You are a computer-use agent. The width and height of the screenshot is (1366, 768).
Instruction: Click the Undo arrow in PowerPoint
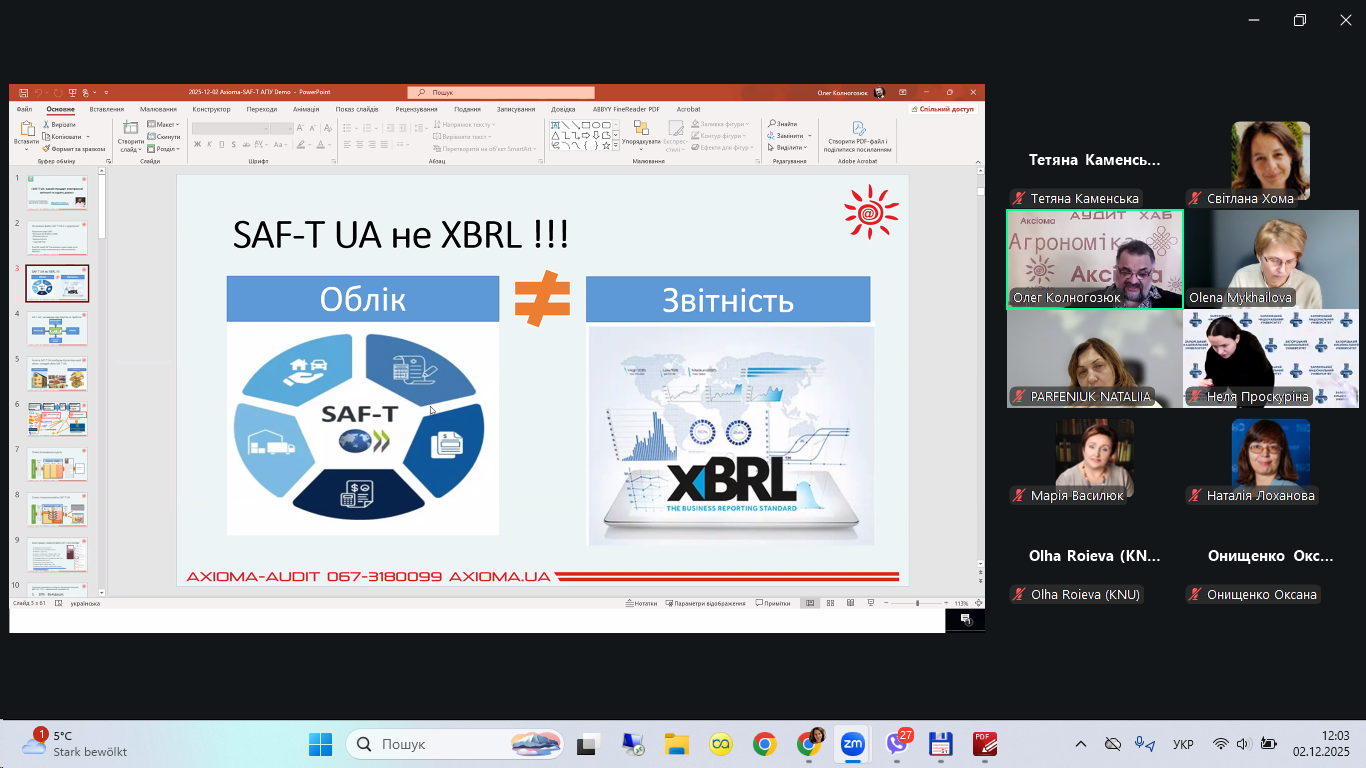[40, 93]
